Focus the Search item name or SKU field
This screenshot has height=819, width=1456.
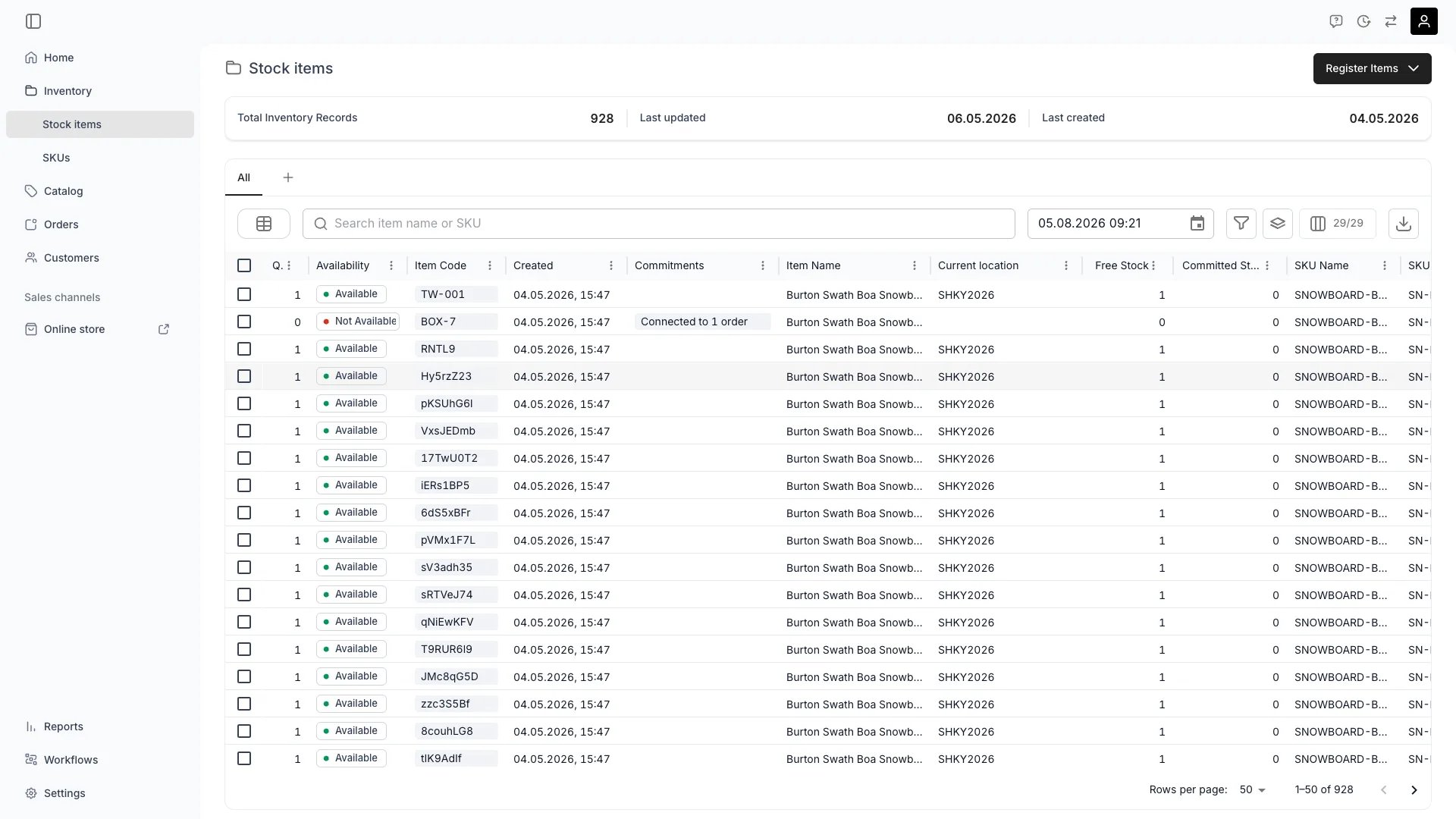tap(658, 224)
